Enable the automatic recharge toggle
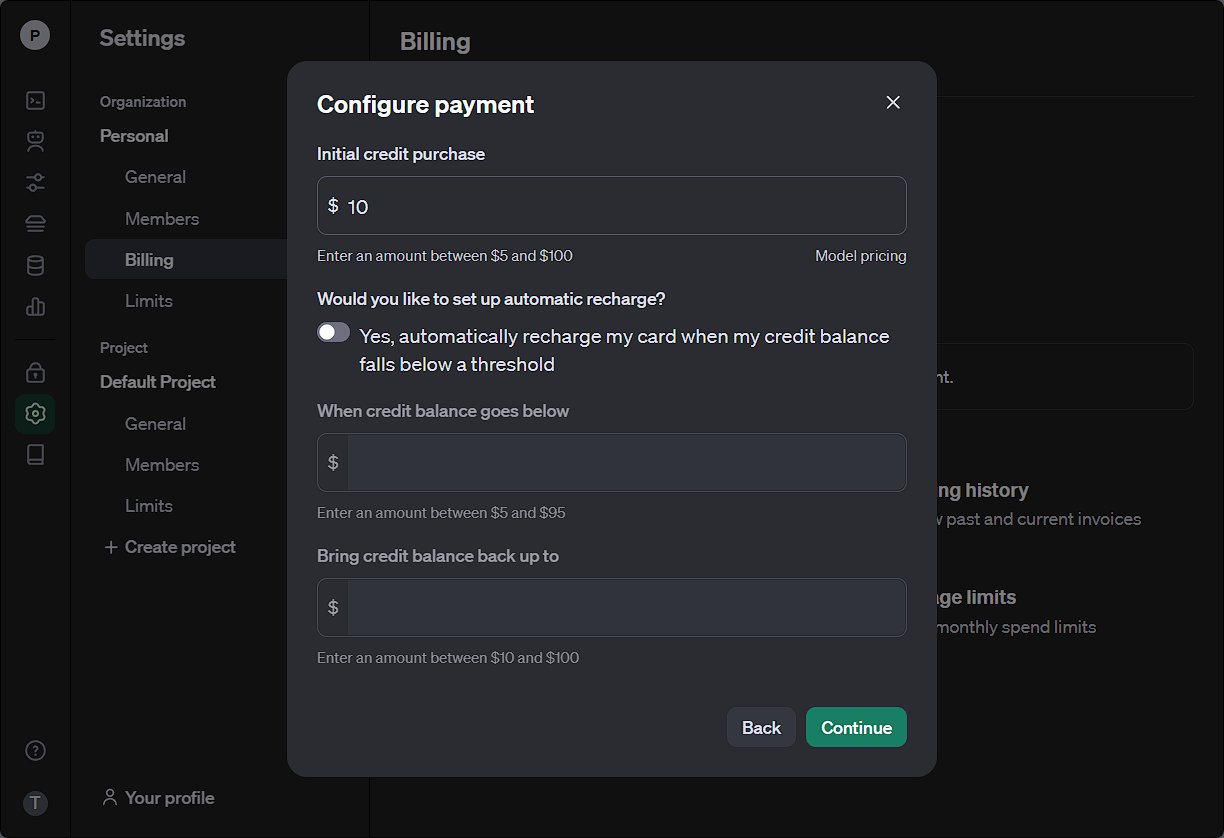The width and height of the screenshot is (1224, 838). click(334, 333)
